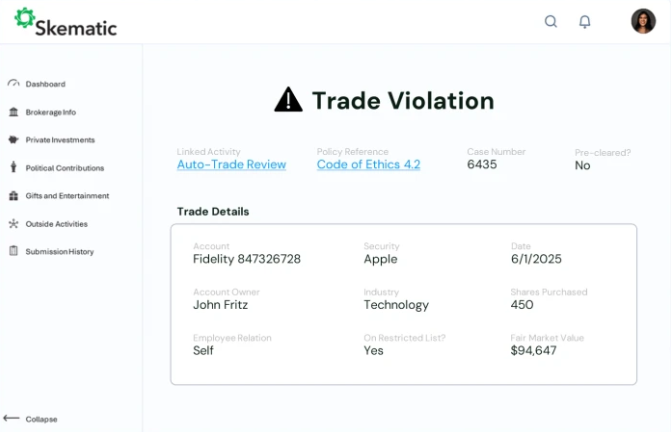Click the Outside Activities icon

coord(13,224)
